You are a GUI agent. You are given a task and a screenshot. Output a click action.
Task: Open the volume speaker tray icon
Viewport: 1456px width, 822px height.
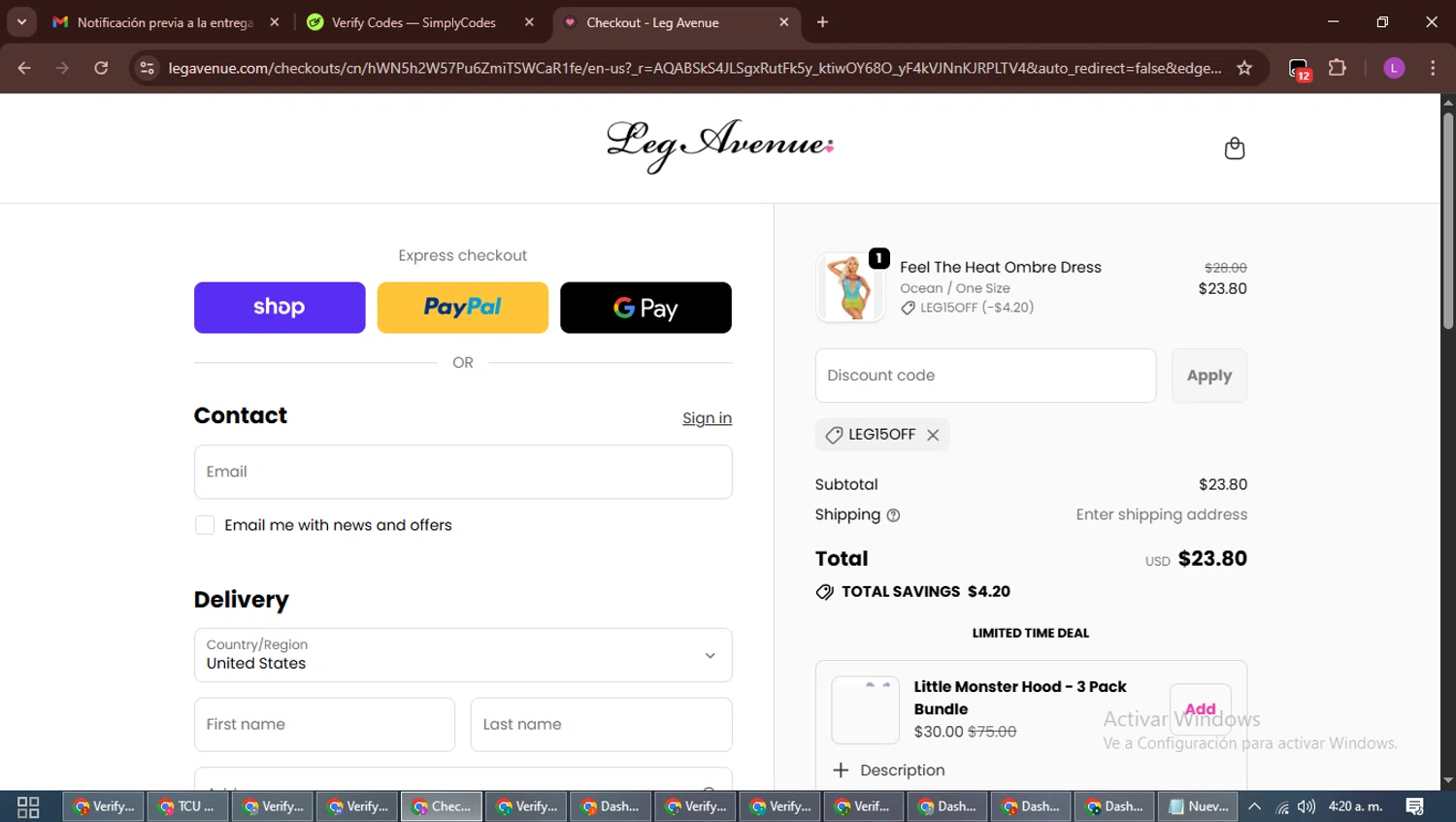pos(1307,806)
